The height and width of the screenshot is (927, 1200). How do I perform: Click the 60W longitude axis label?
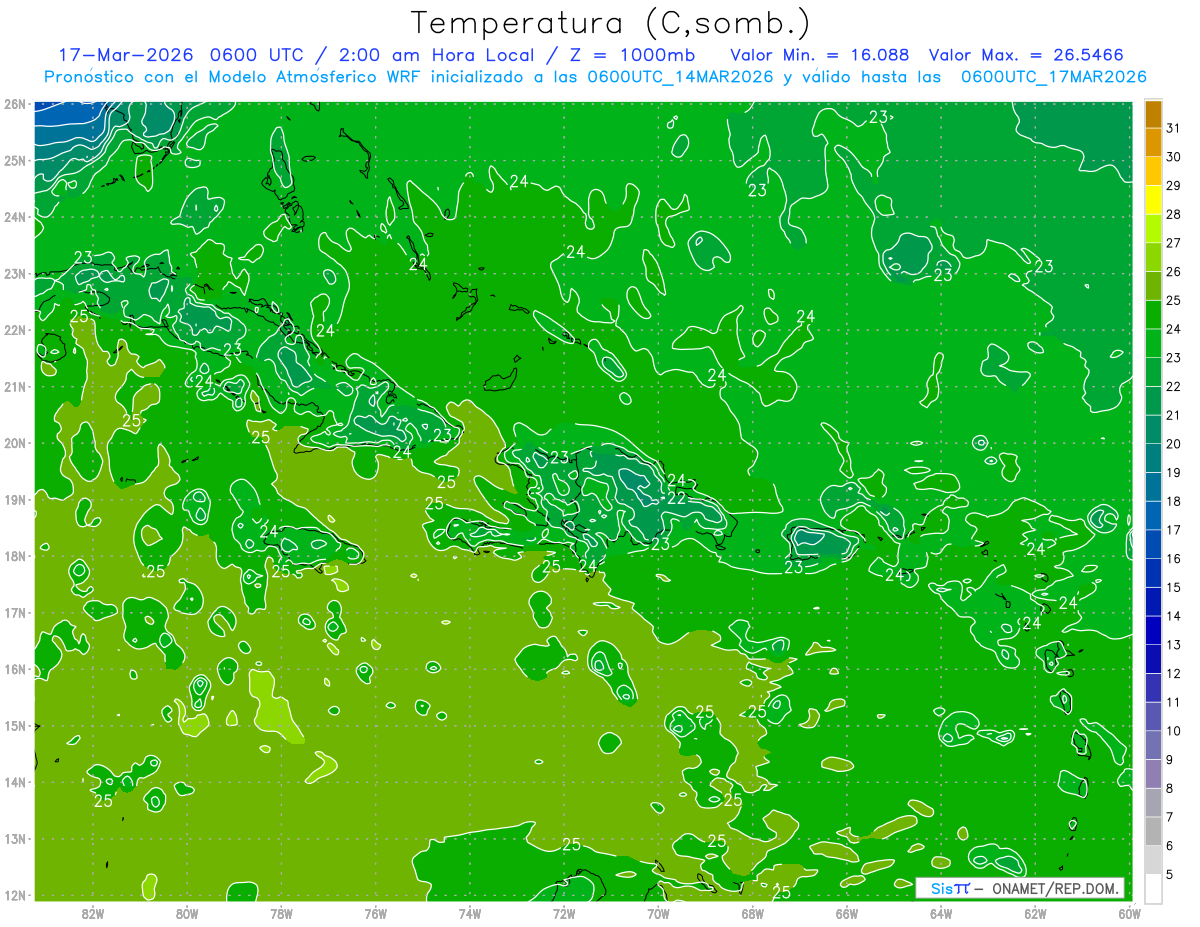tap(1129, 913)
